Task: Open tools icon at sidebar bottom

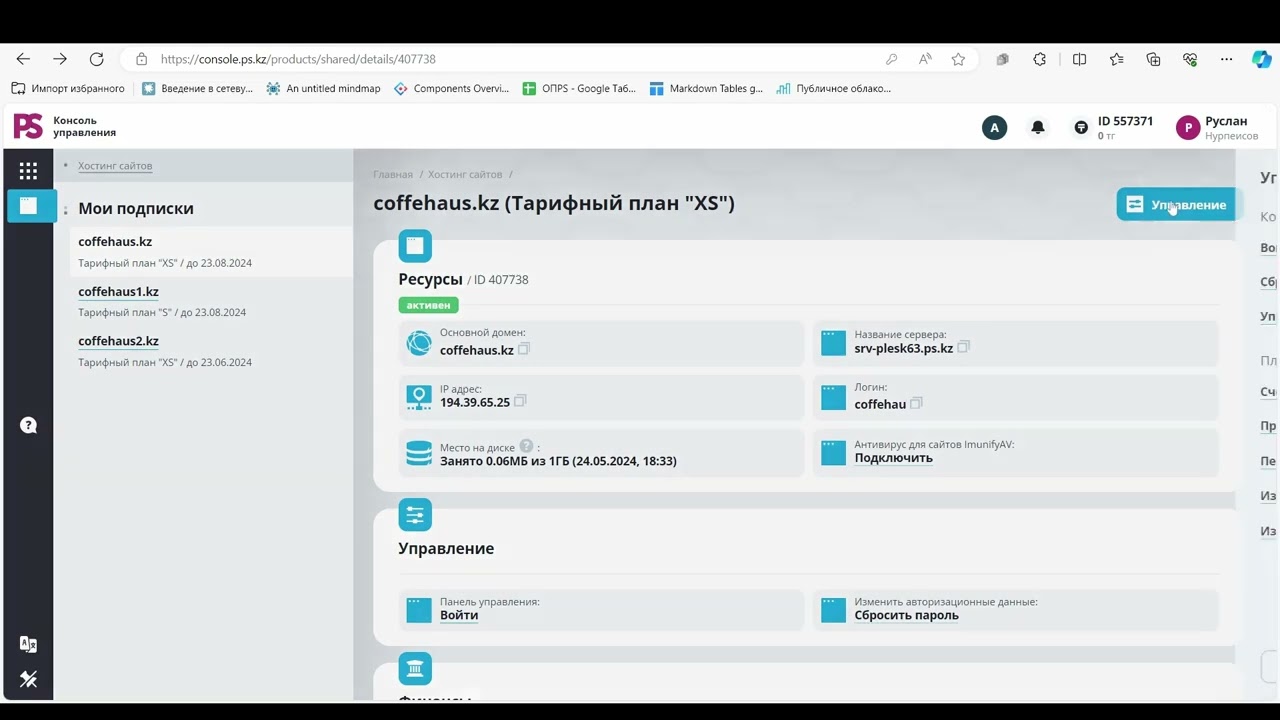Action: pos(28,680)
